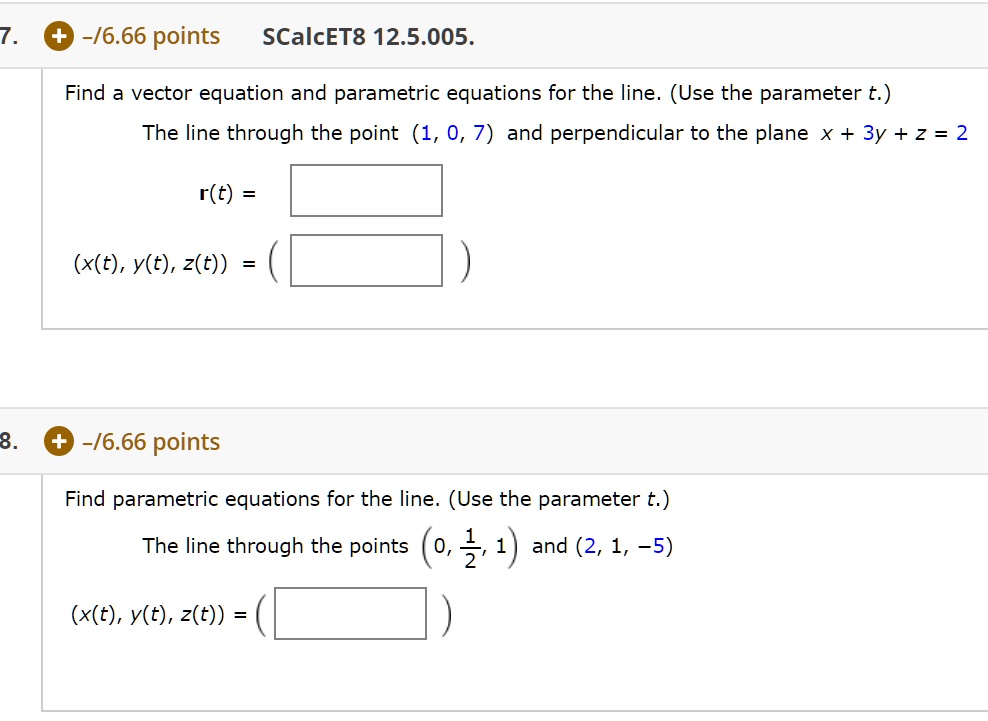Click the plus indicator above the vector equation problem

(58, 35)
